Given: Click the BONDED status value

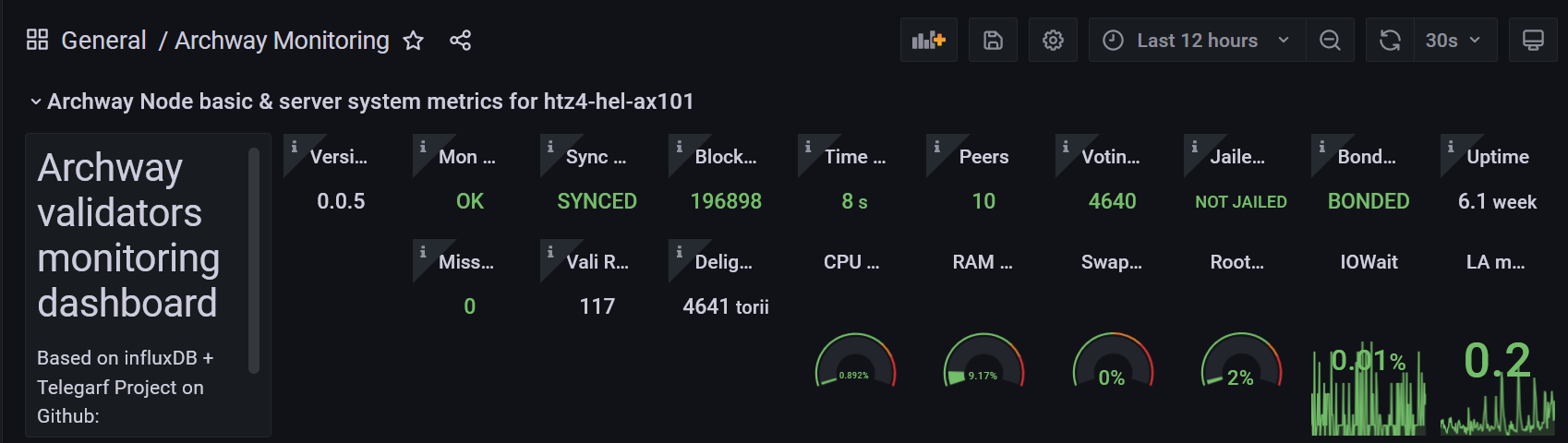Looking at the screenshot, I should tap(1369, 201).
